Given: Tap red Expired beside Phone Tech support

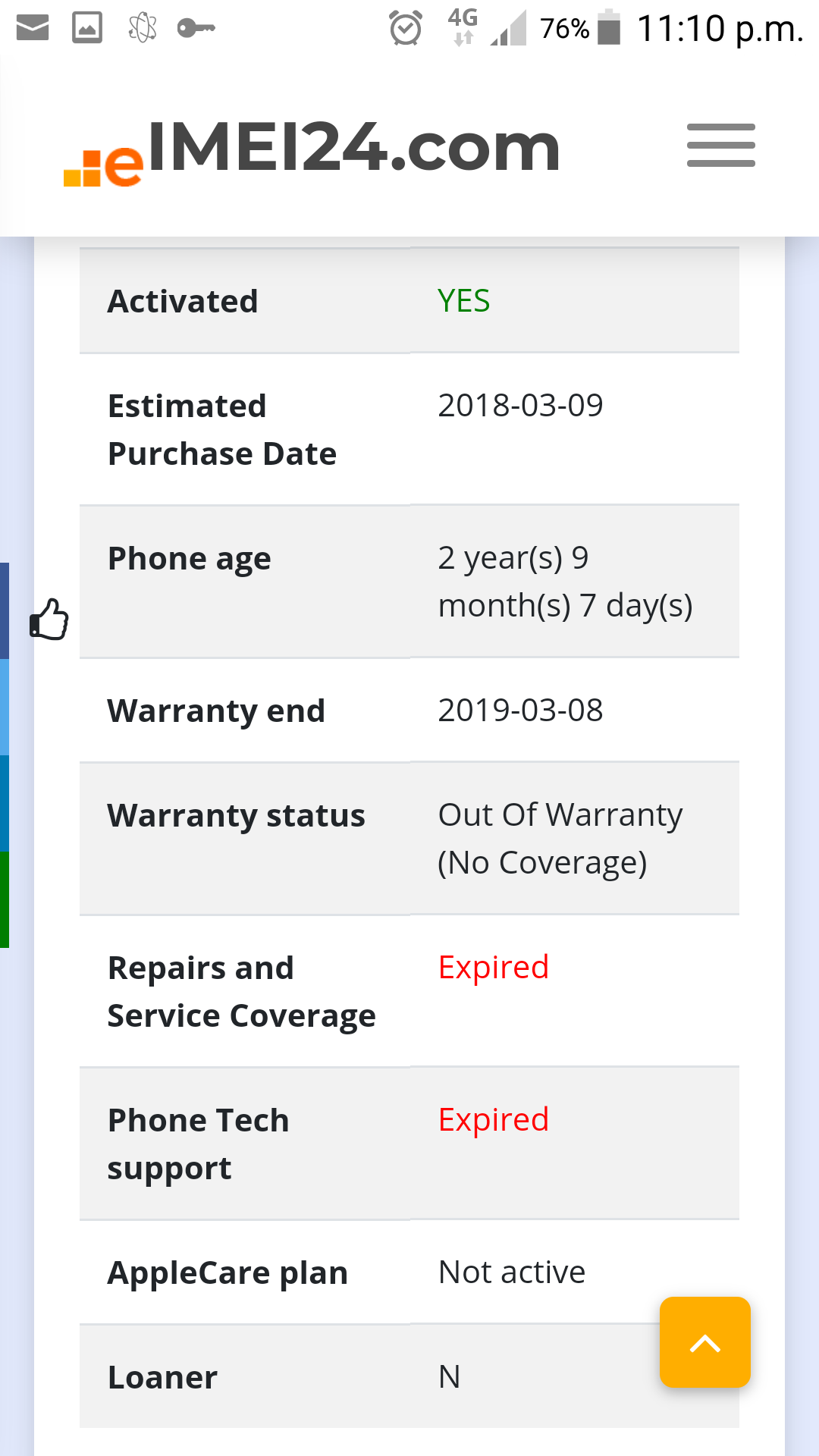Looking at the screenshot, I should click(494, 1120).
